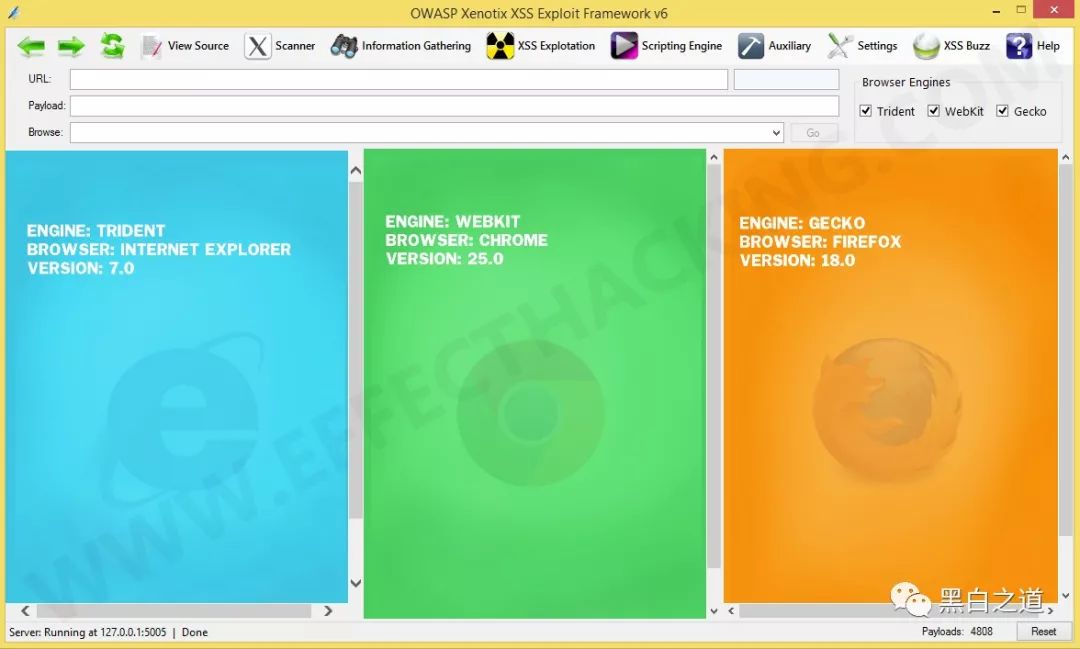Click the WebKit Chrome green pane
Image resolution: width=1080 pixels, height=649 pixels.
click(534, 384)
